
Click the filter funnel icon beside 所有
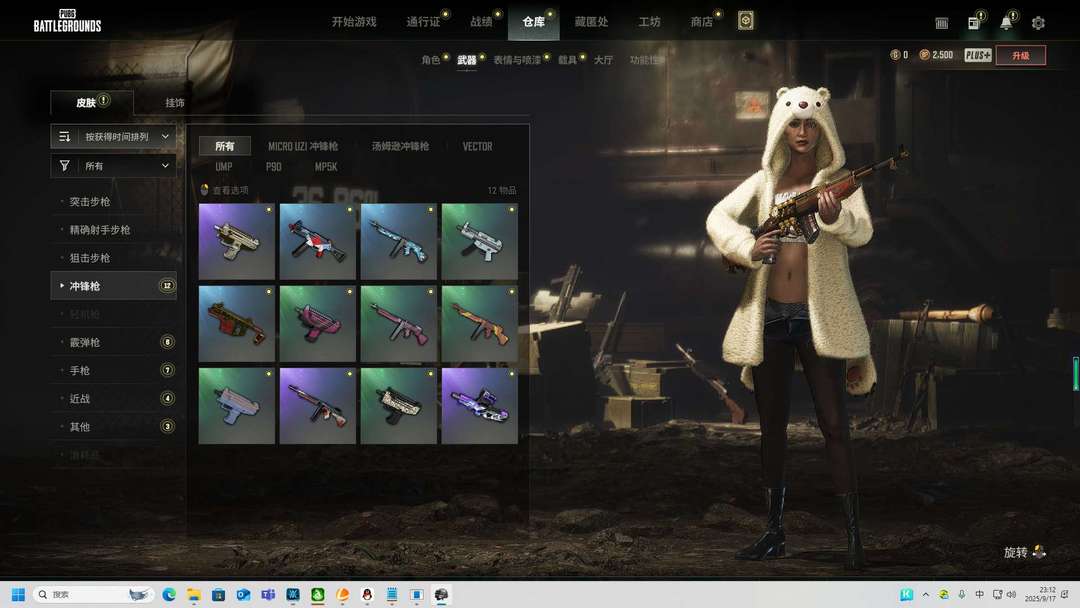(x=65, y=166)
